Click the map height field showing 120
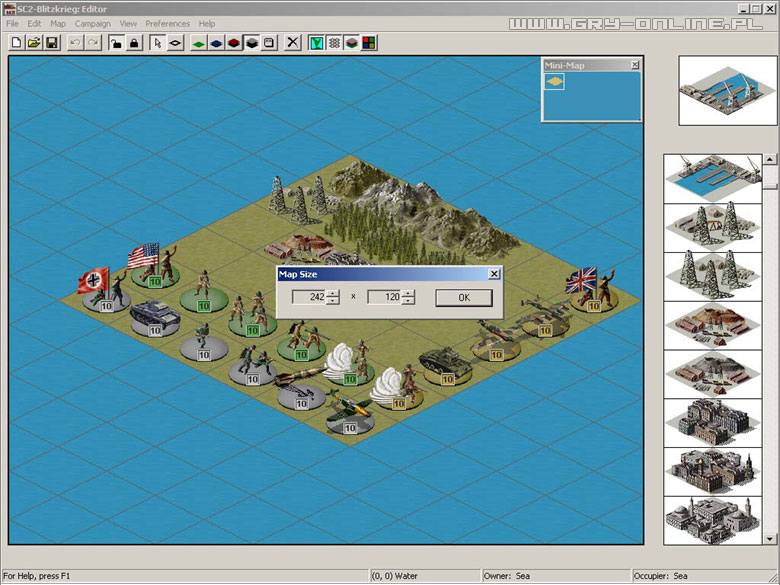Image resolution: width=780 pixels, height=585 pixels. [x=385, y=297]
